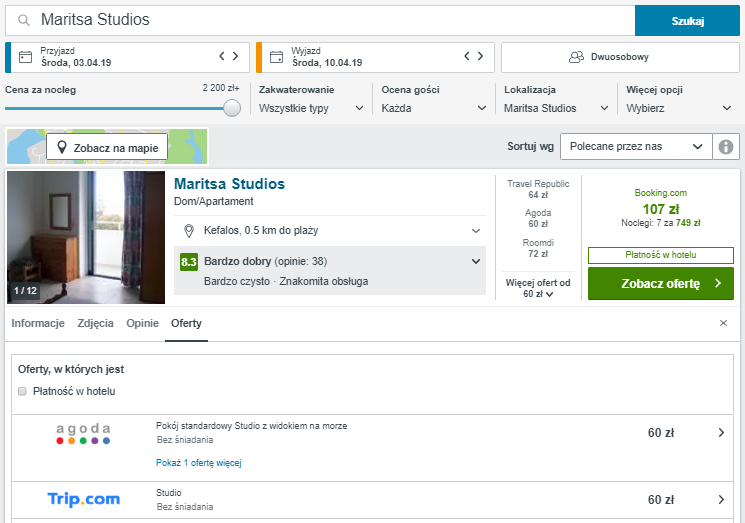Toggle the Płatność w hotelu checkbox

point(22,391)
